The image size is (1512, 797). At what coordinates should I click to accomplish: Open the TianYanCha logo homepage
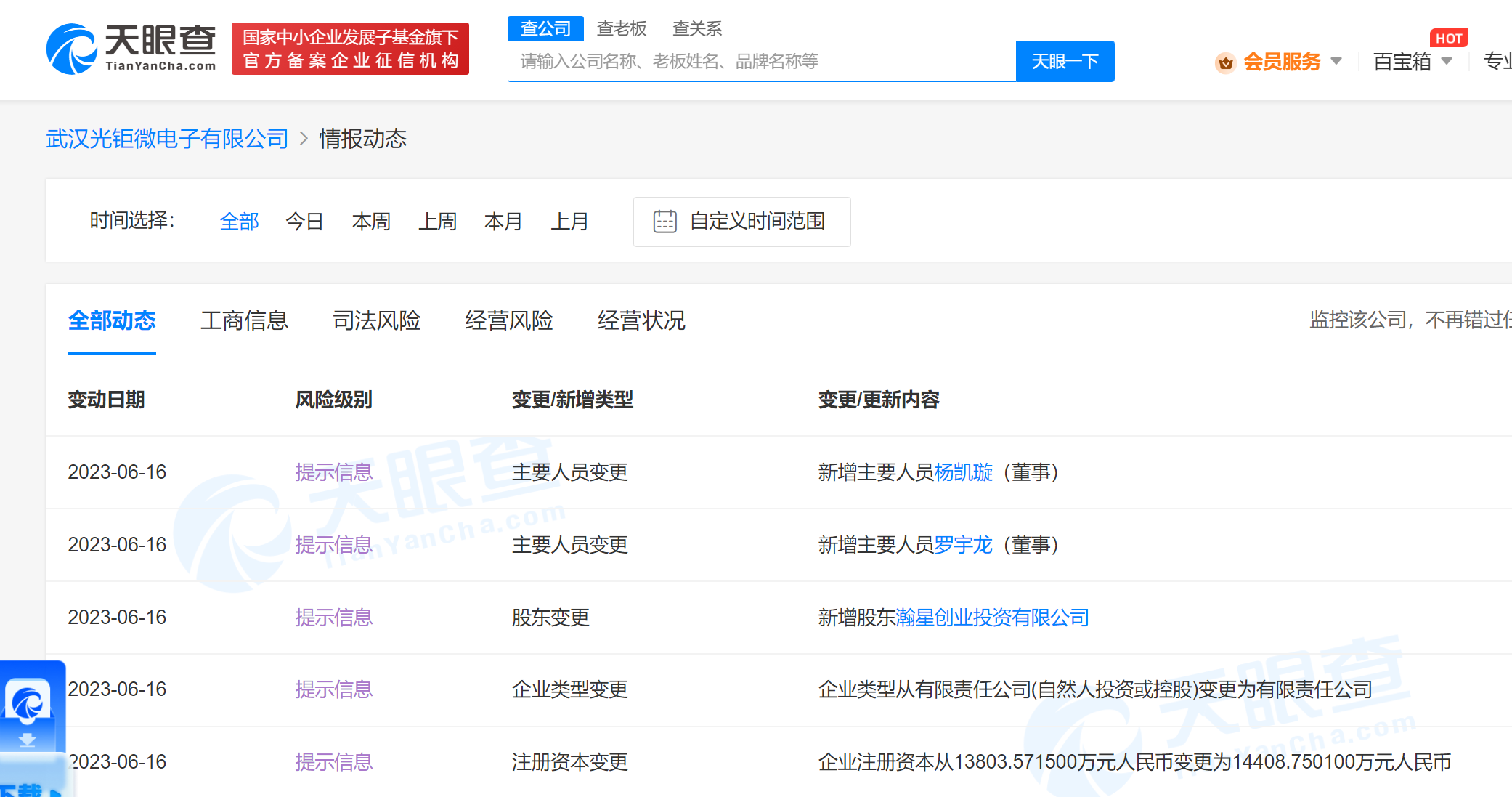pyautogui.click(x=131, y=49)
